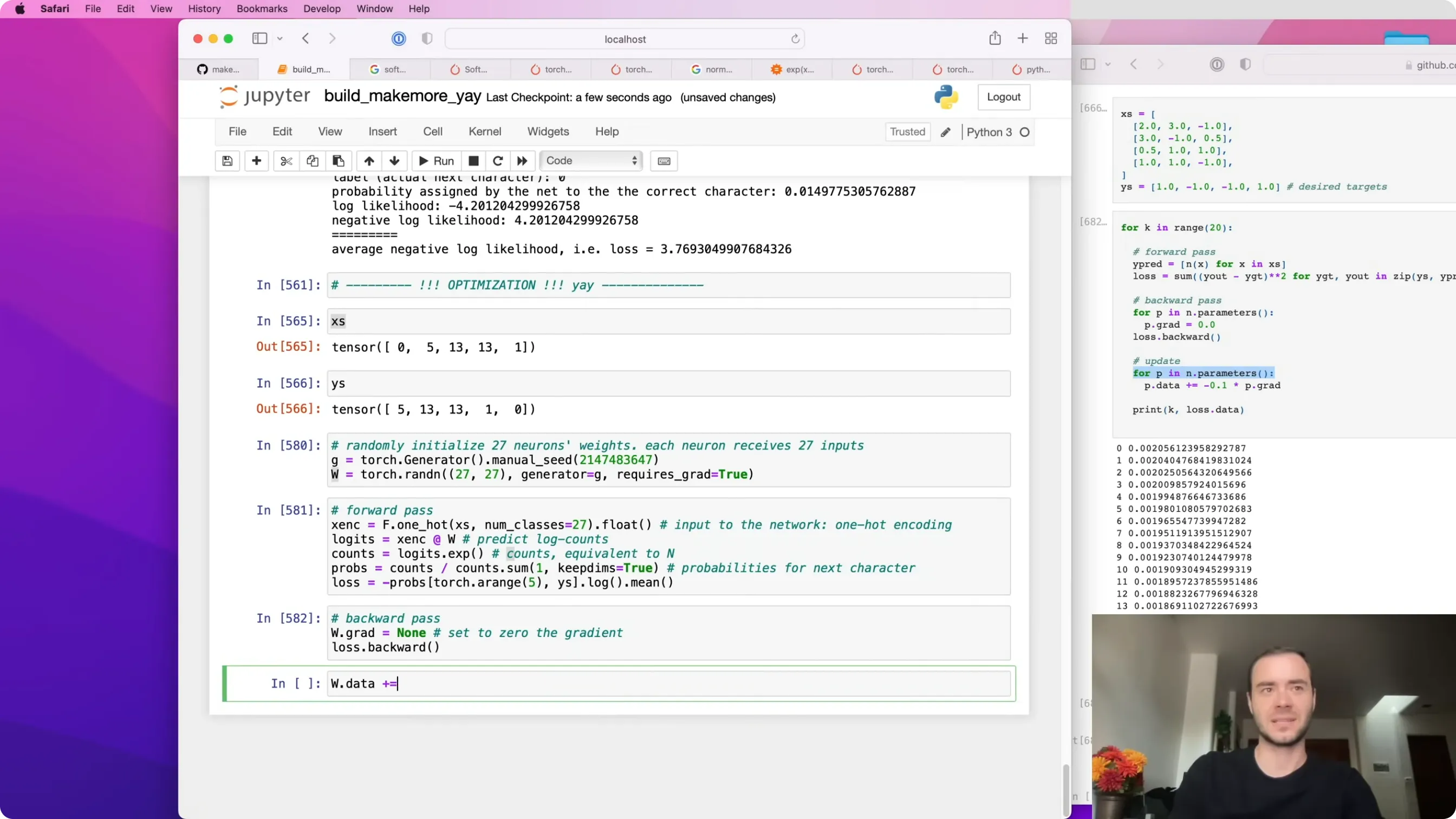Paste cells below icon in Jupyter toolbar
Viewport: 1456px width, 819px height.
(x=339, y=161)
